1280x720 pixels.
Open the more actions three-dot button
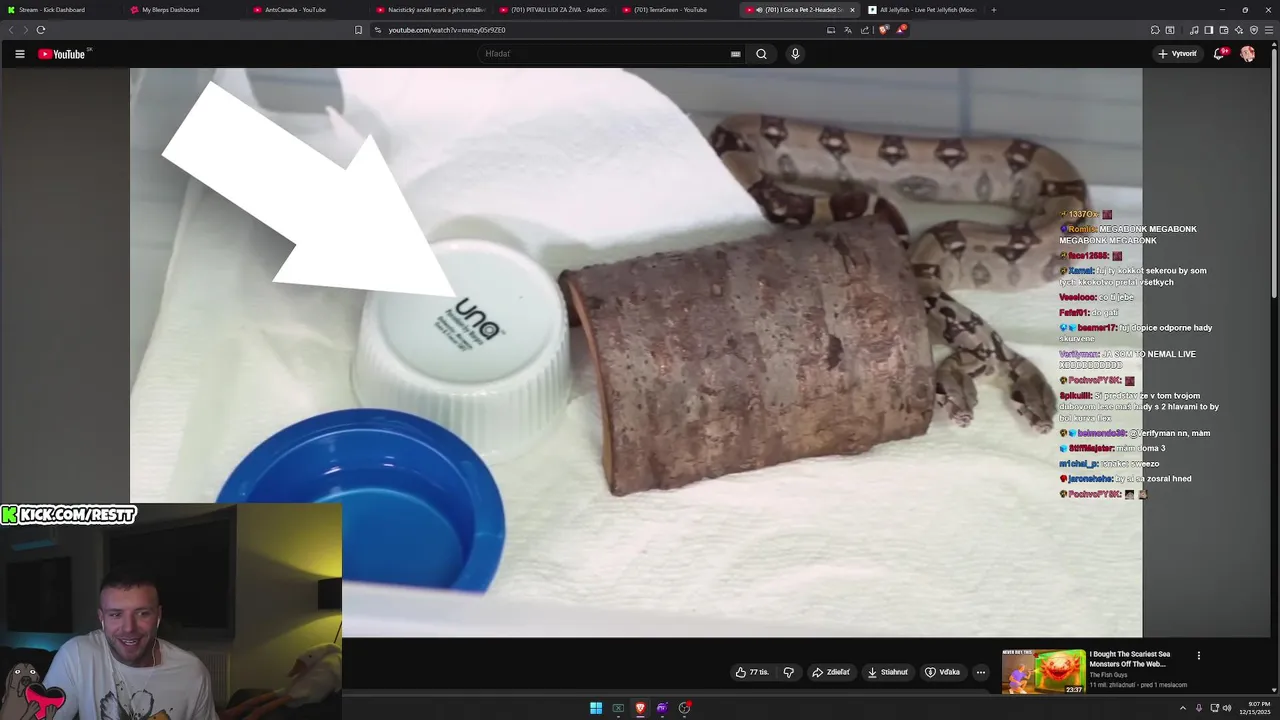(981, 672)
